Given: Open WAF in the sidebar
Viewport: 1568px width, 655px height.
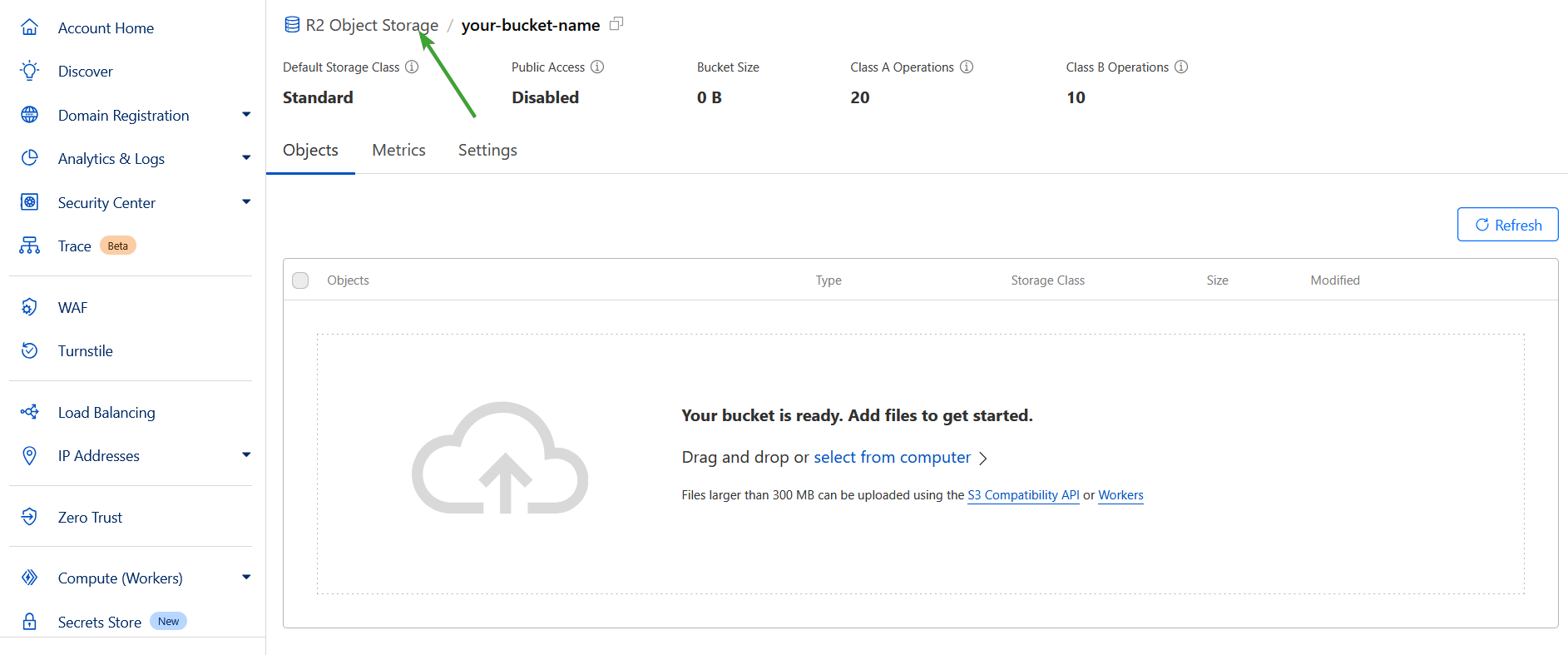Looking at the screenshot, I should pyautogui.click(x=72, y=307).
